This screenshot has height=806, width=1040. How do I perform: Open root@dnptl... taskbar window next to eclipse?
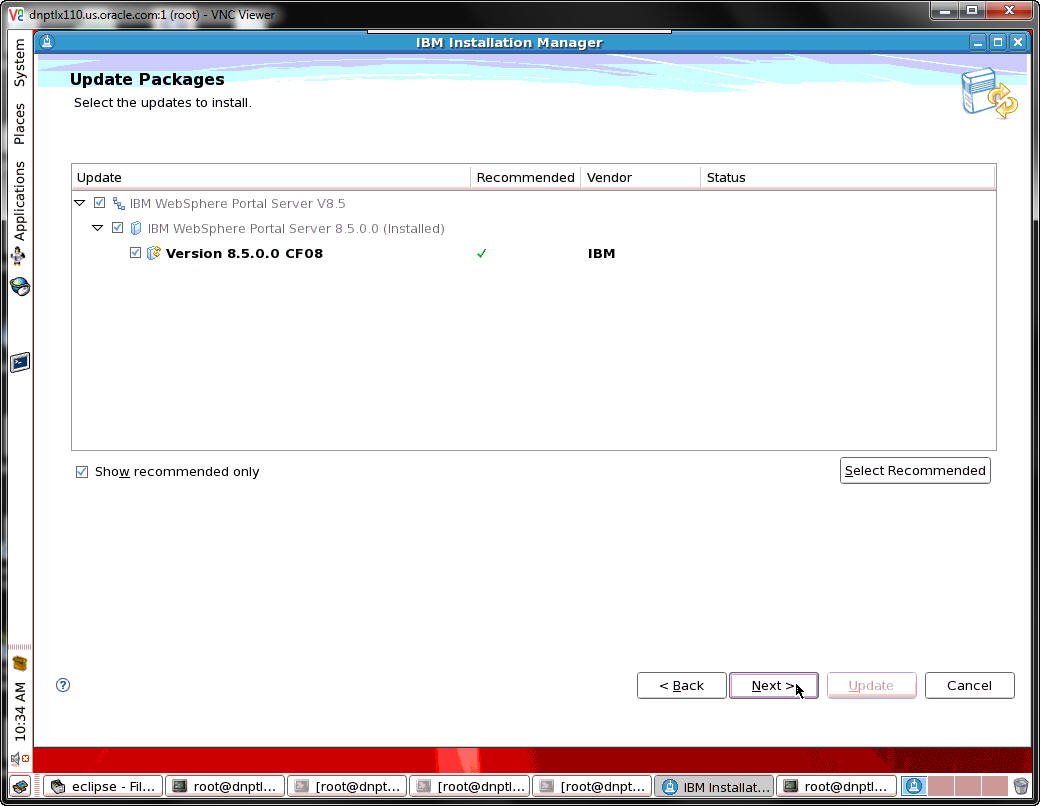(x=225, y=786)
